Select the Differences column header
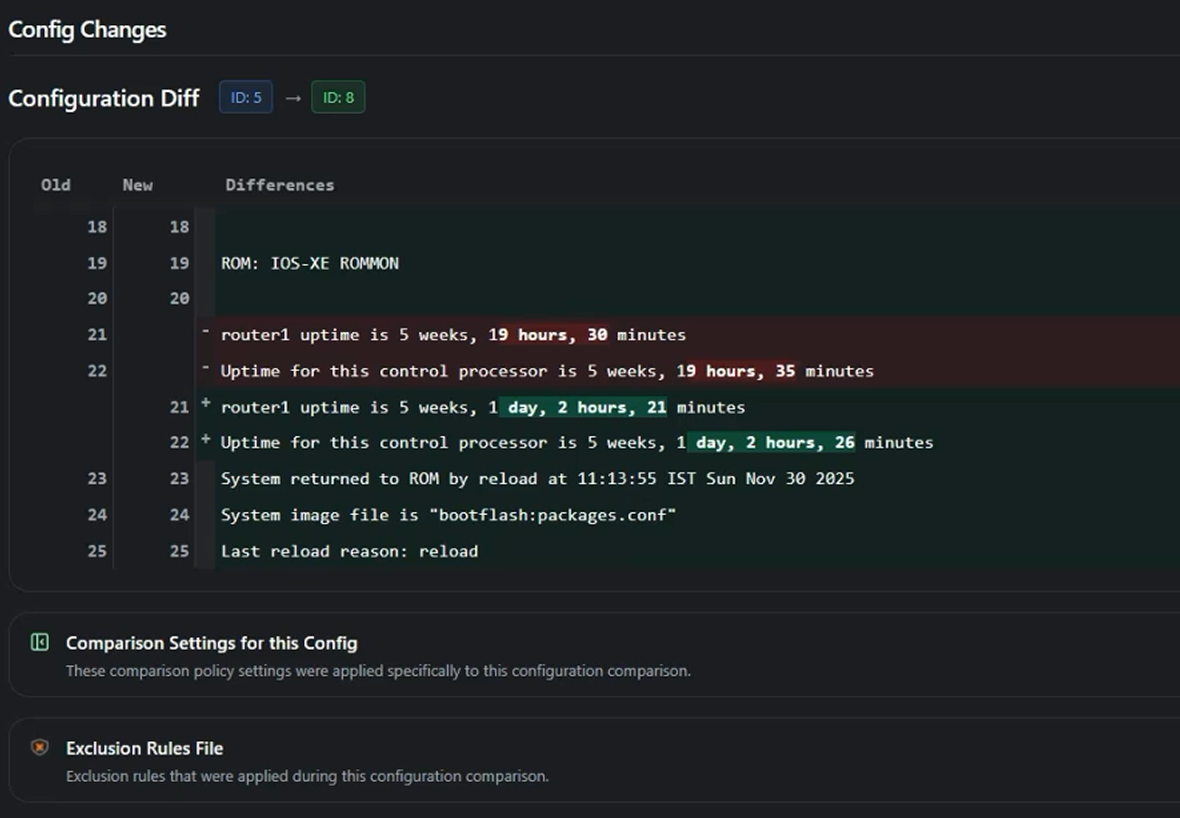1180x818 pixels. (x=280, y=185)
